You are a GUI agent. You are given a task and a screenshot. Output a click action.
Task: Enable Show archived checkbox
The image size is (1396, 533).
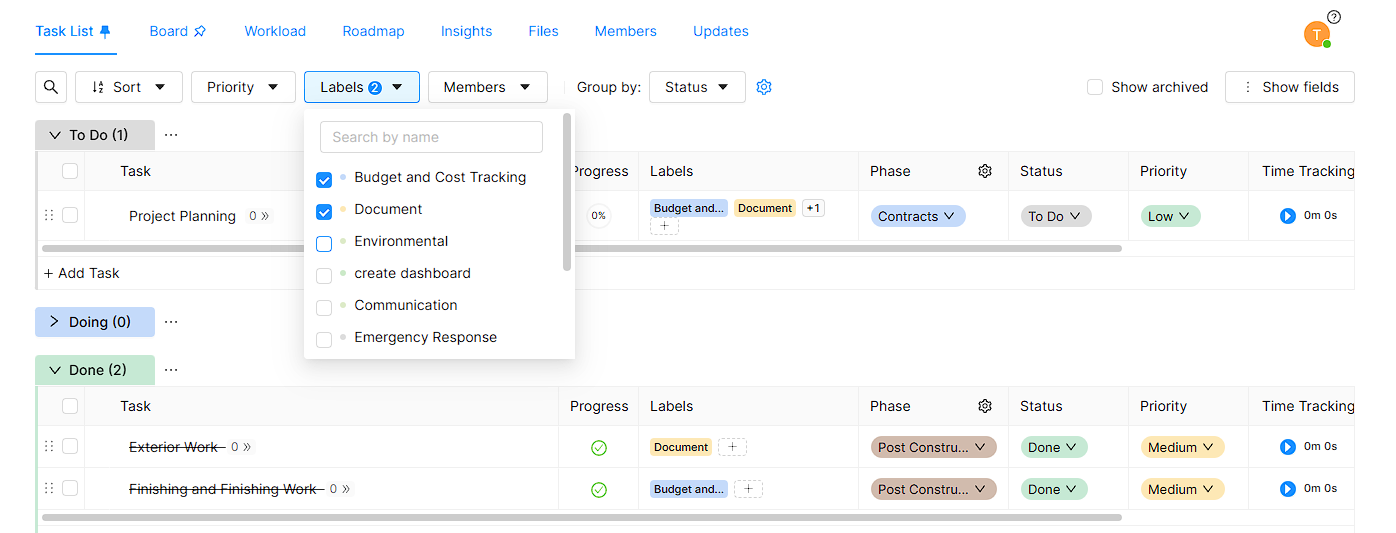[1095, 87]
